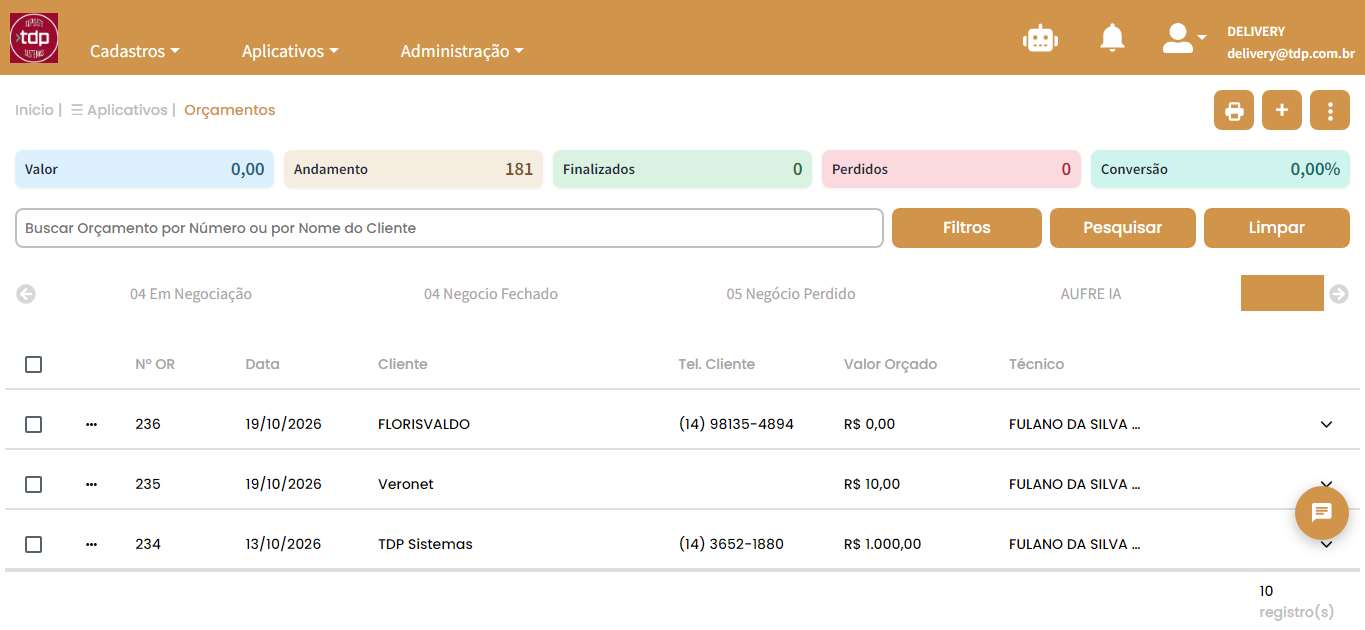Click the print button

coord(1234,110)
